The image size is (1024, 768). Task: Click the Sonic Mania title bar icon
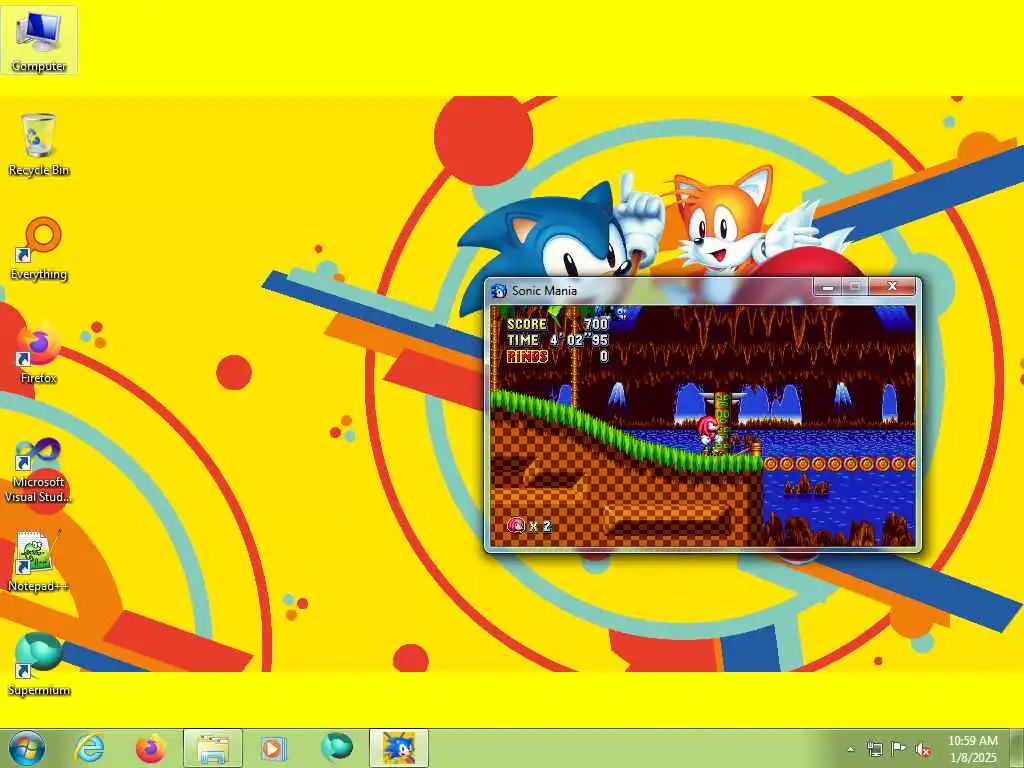[x=499, y=291]
